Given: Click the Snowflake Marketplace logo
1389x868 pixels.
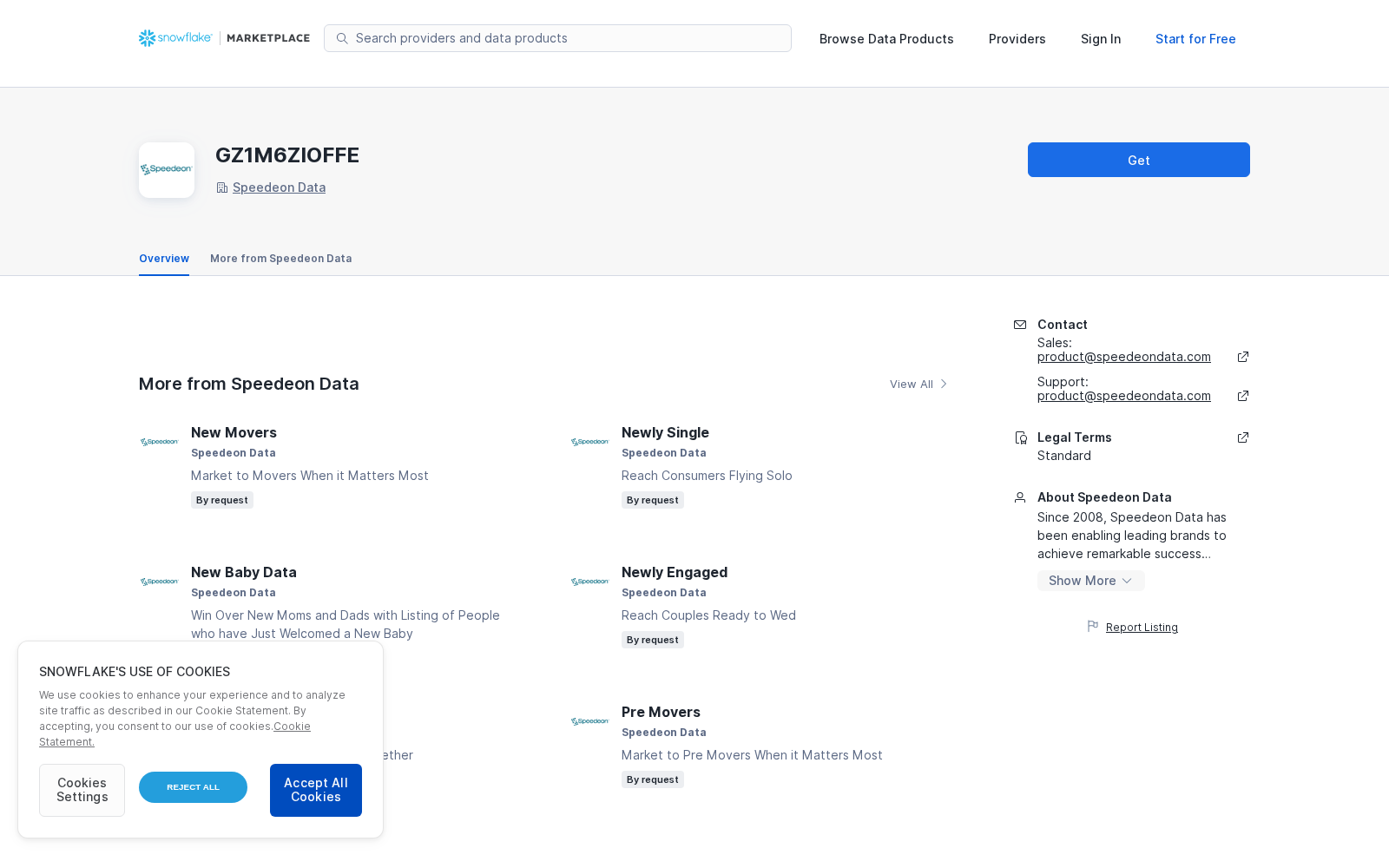Looking at the screenshot, I should [224, 38].
